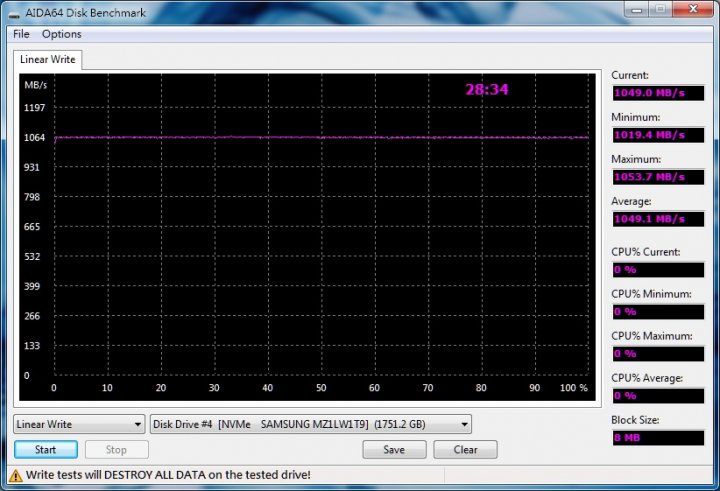Open the Options menu
This screenshot has width=720, height=491.
point(62,34)
